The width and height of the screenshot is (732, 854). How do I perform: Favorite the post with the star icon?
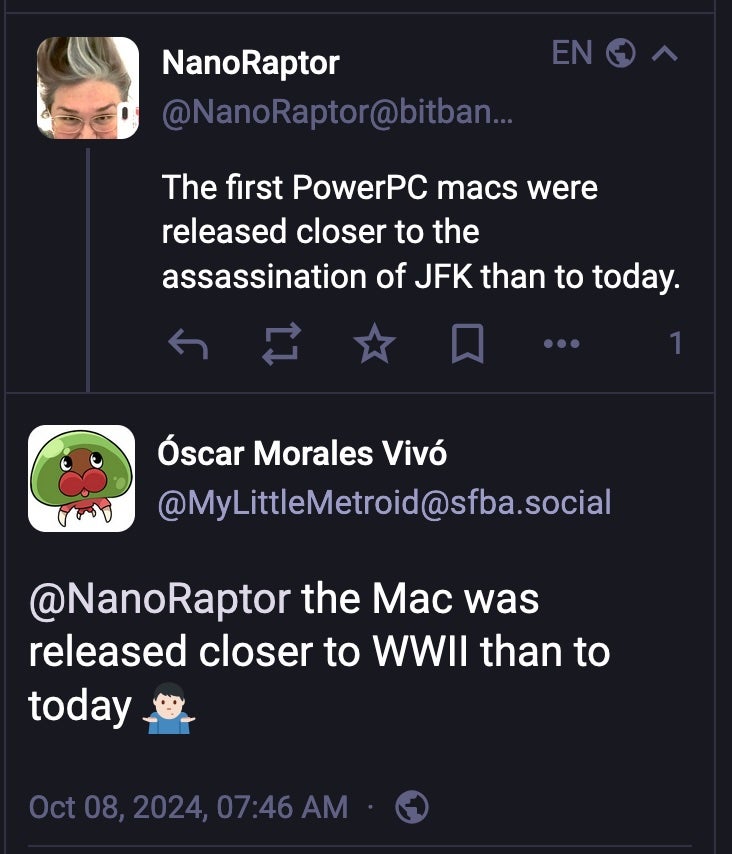point(375,345)
